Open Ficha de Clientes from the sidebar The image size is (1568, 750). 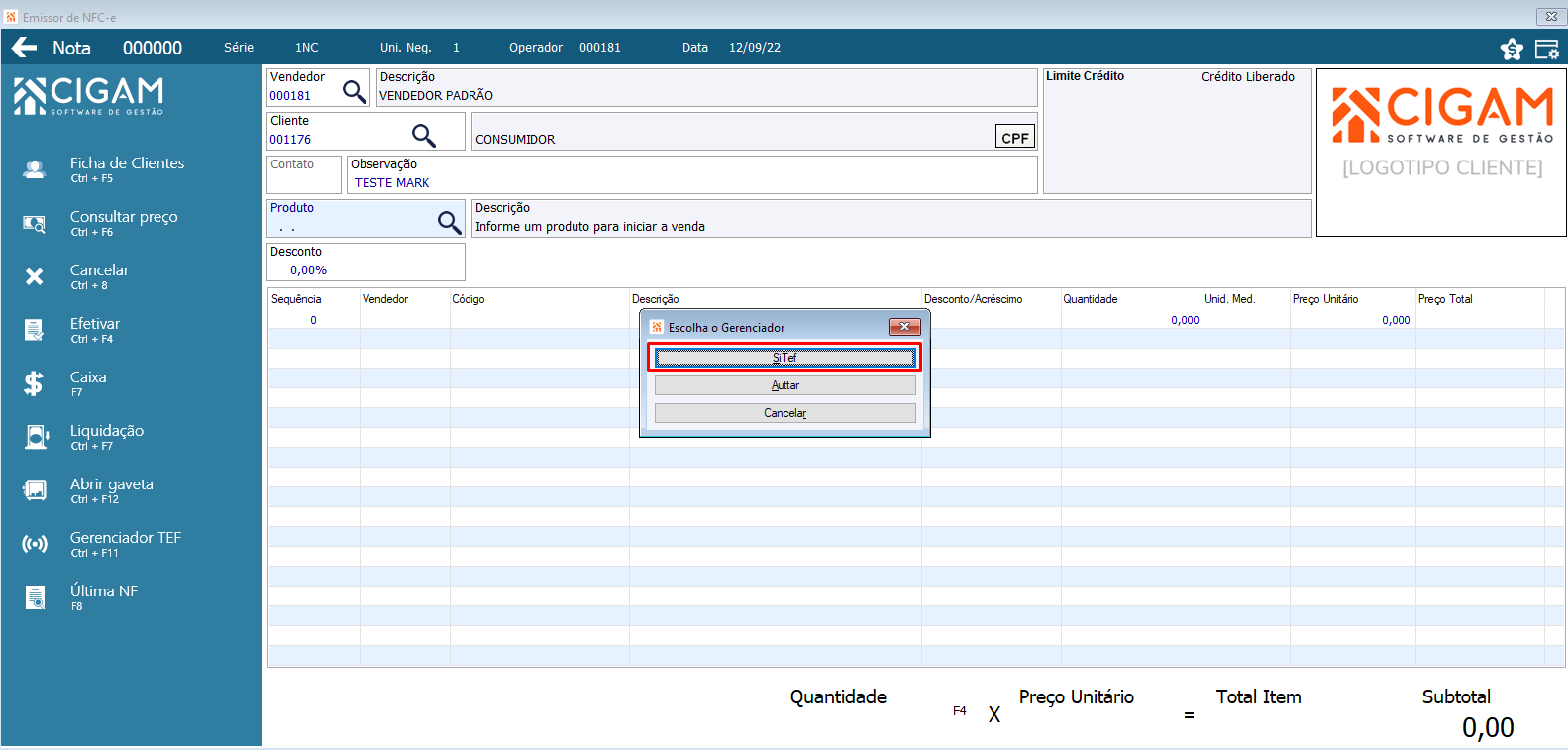point(127,168)
